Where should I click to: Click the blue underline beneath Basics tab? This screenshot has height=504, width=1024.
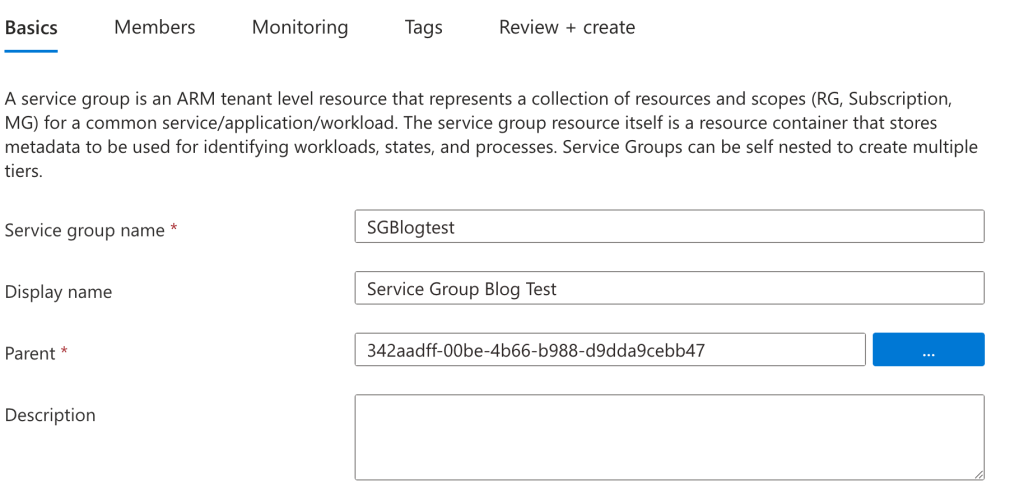click(31, 51)
